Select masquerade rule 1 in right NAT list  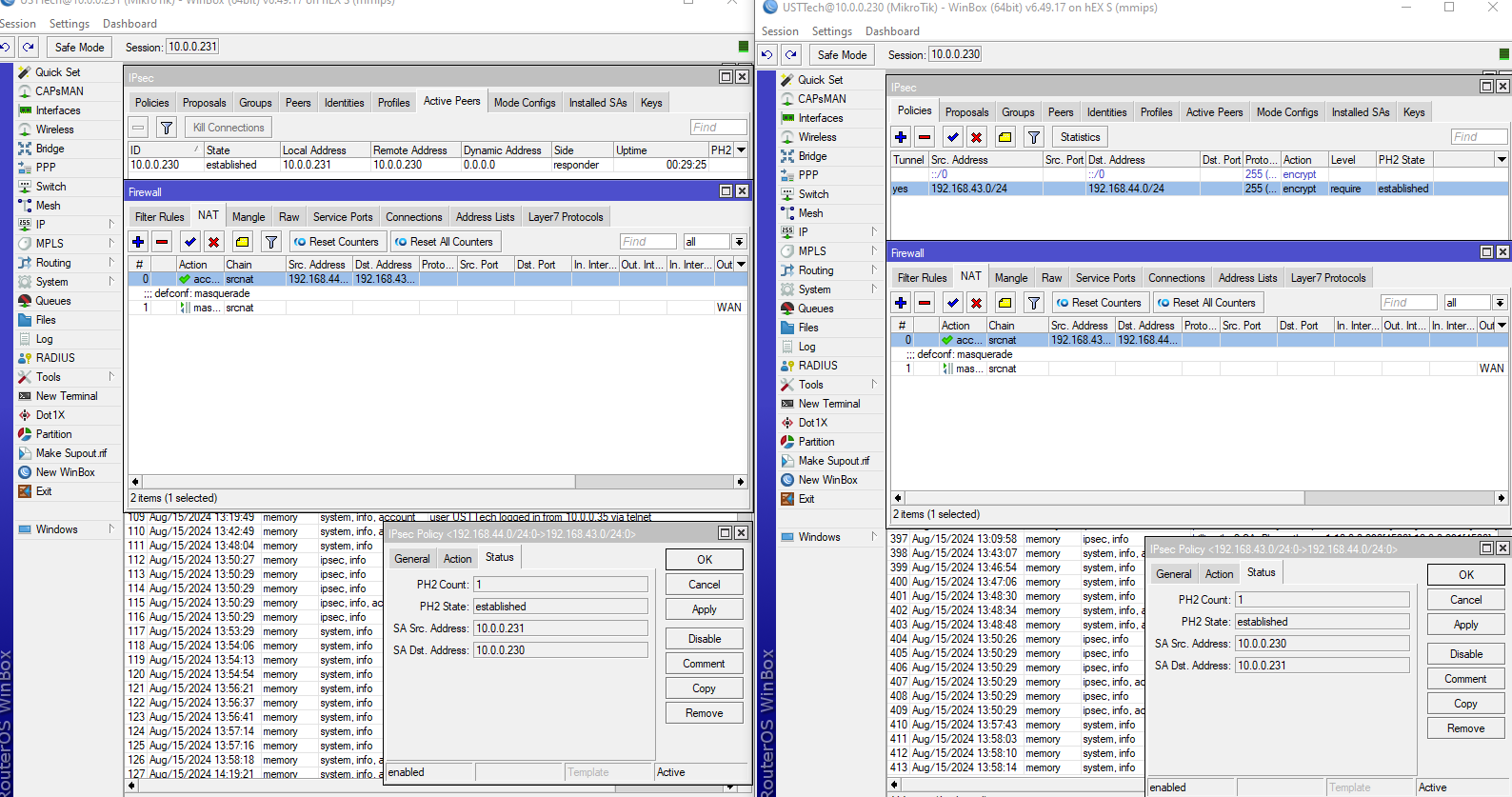(x=1199, y=369)
